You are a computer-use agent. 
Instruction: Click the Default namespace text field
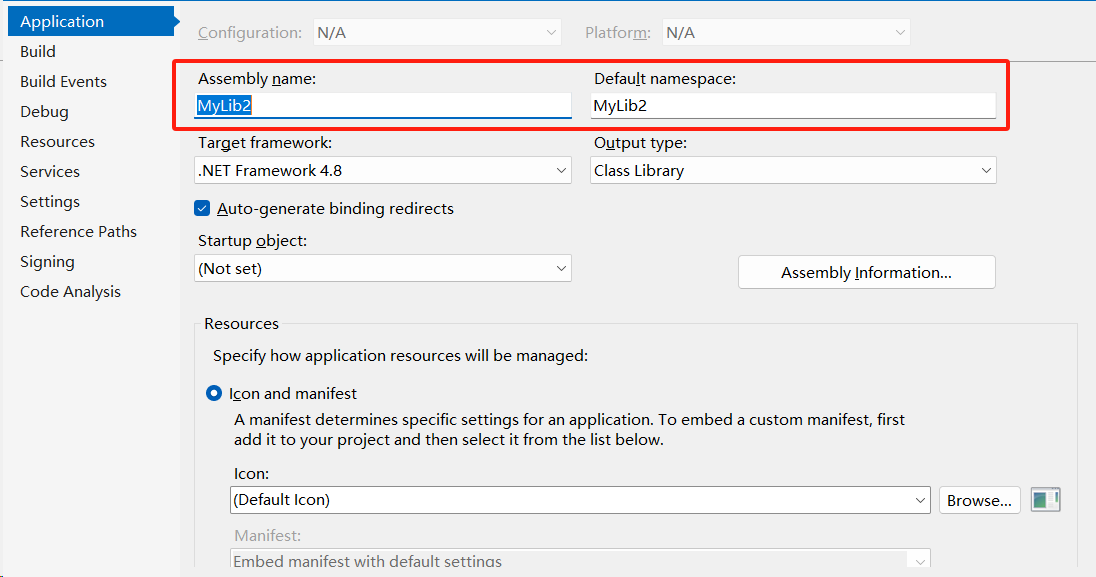tap(793, 106)
